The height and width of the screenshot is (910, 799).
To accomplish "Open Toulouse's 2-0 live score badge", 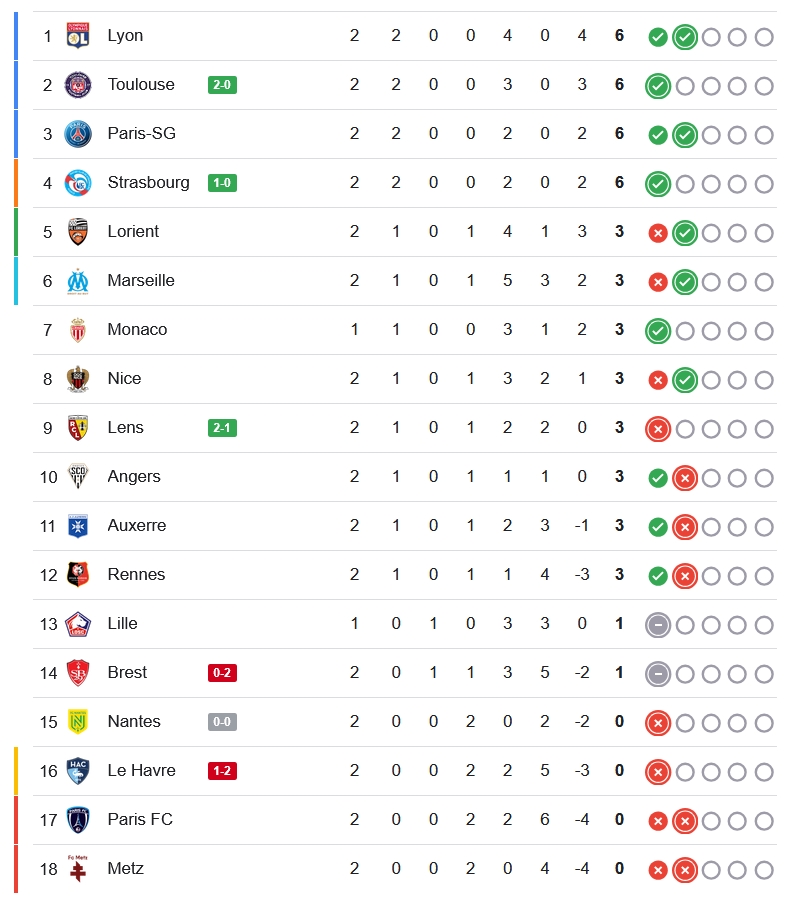I will click(222, 85).
